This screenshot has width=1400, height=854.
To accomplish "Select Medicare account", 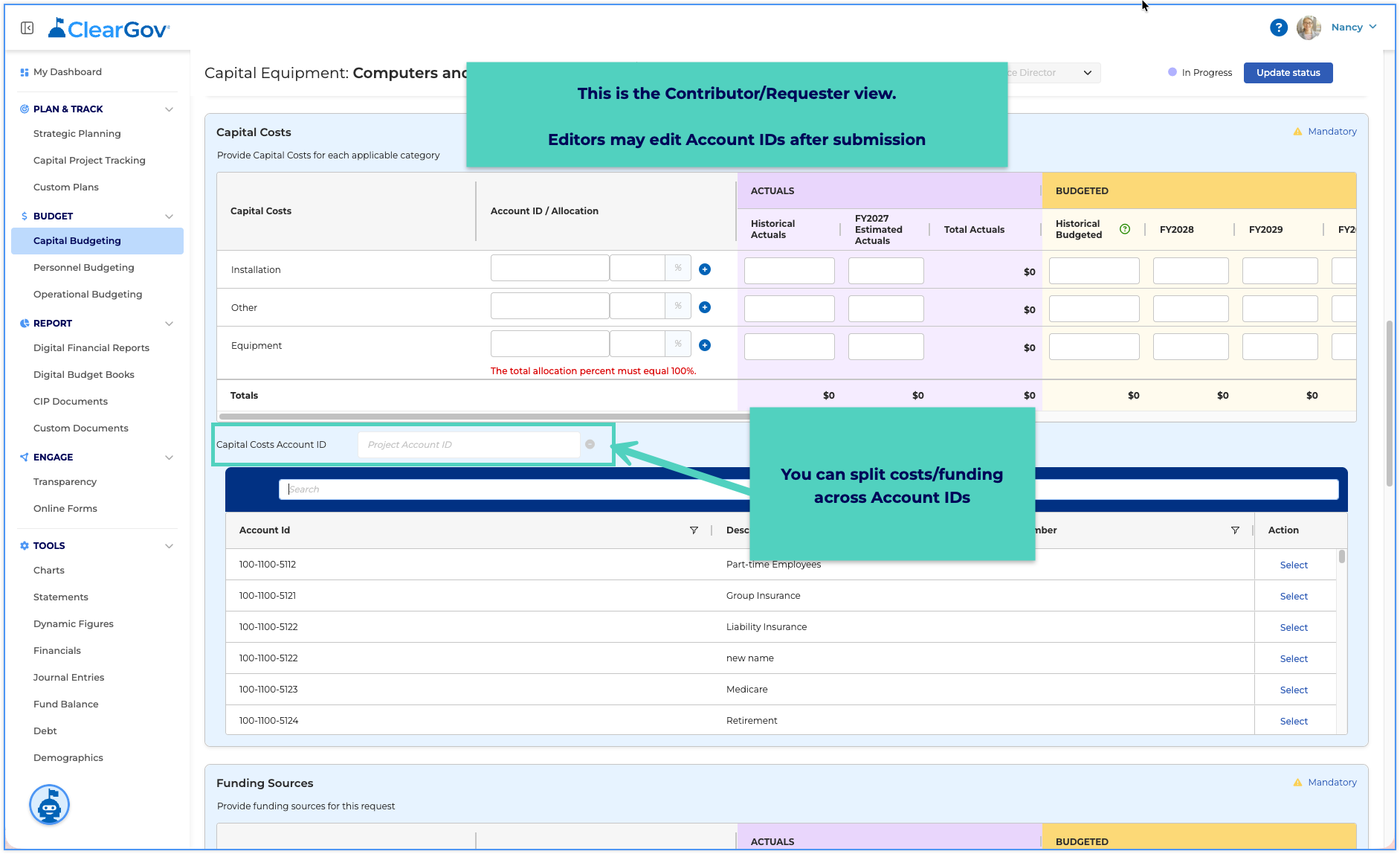I will [x=1294, y=690].
